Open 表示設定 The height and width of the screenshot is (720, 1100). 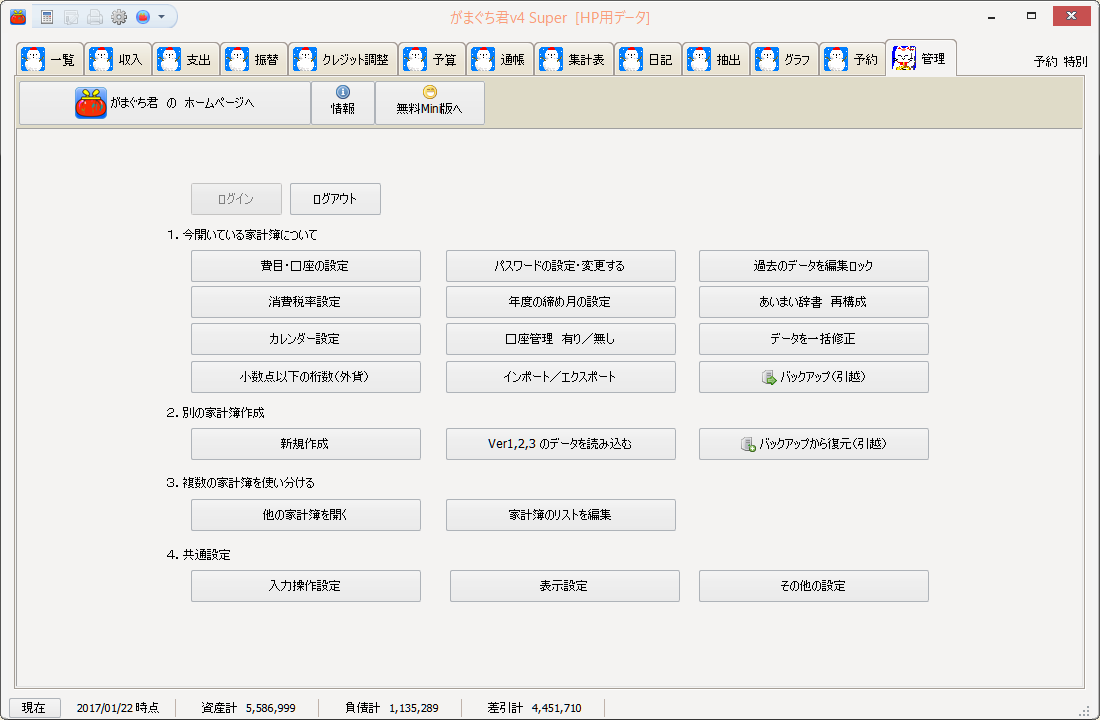point(565,586)
